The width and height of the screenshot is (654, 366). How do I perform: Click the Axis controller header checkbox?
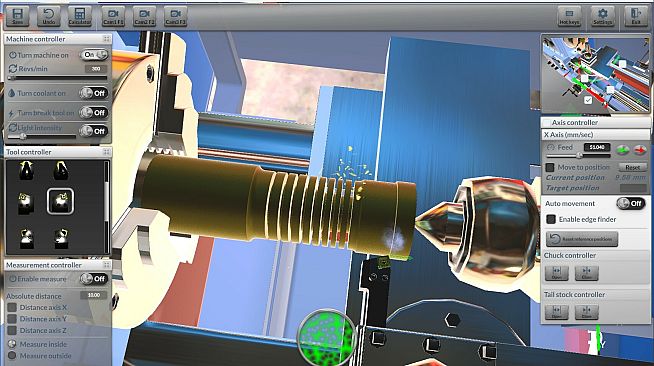click(x=546, y=123)
